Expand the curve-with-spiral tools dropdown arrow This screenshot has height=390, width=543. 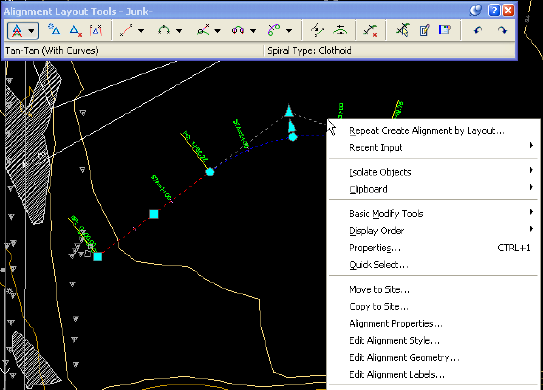pos(253,31)
